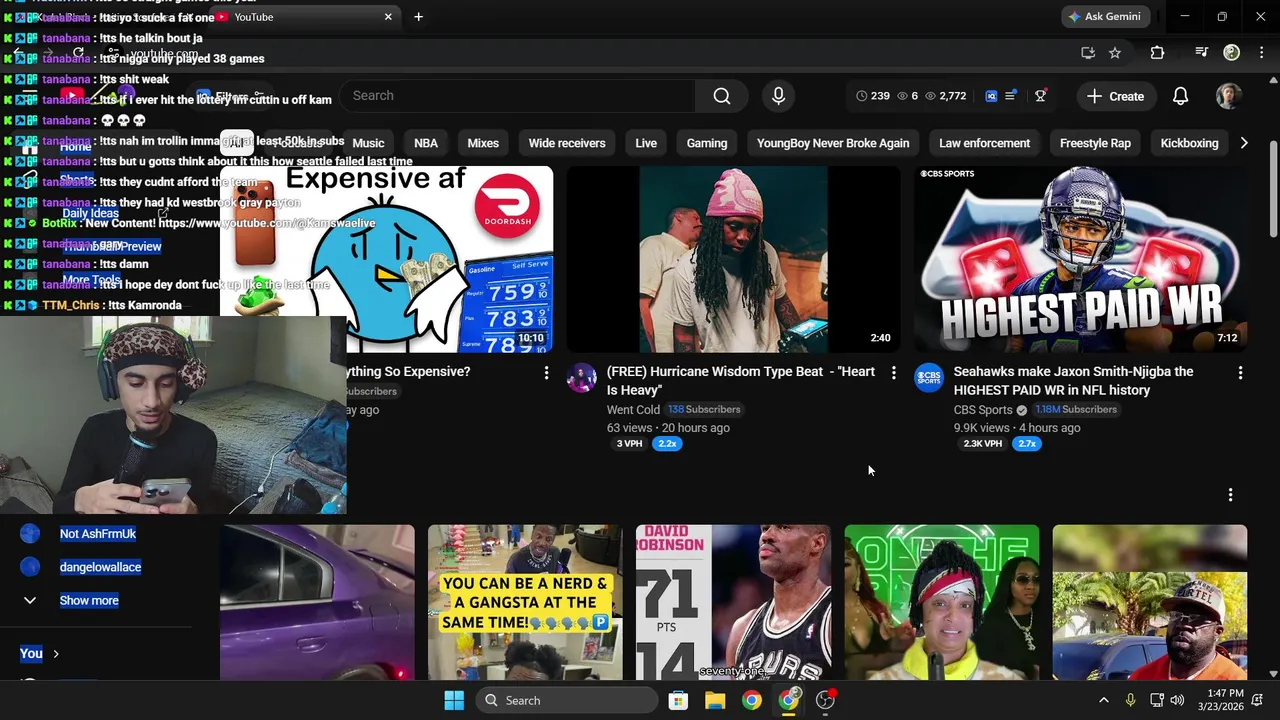Open the Went Cold channel avatar

click(x=582, y=378)
